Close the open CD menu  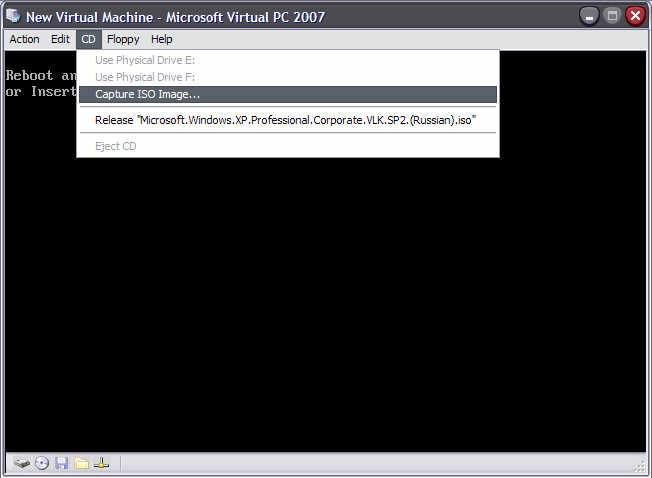(x=89, y=39)
